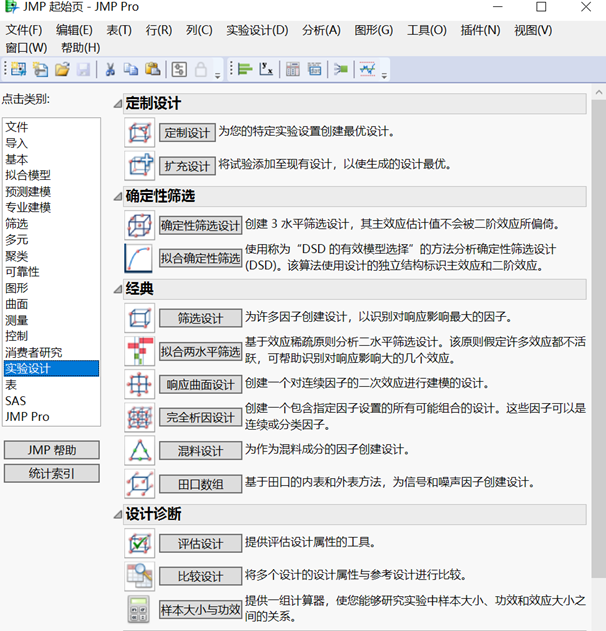Click the Distribution bars toolbar icon
Screen dimensions: 606x631
pyautogui.click(x=245, y=69)
